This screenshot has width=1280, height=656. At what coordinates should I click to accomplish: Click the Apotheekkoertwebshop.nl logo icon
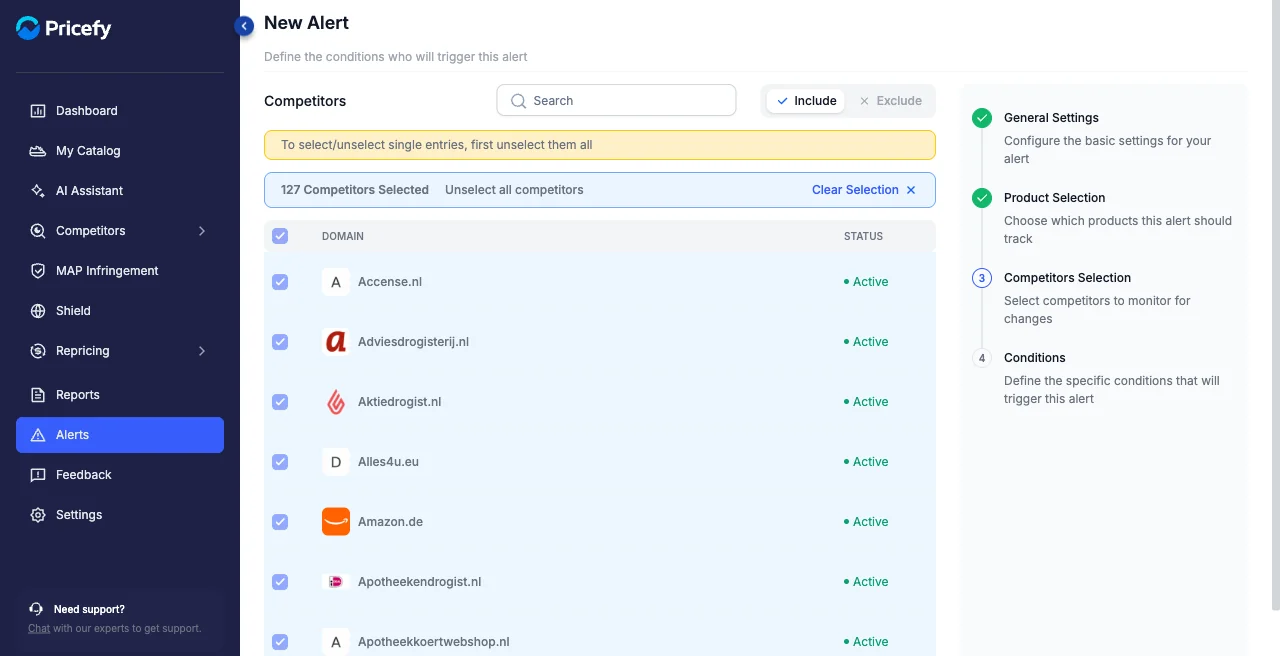pos(336,642)
